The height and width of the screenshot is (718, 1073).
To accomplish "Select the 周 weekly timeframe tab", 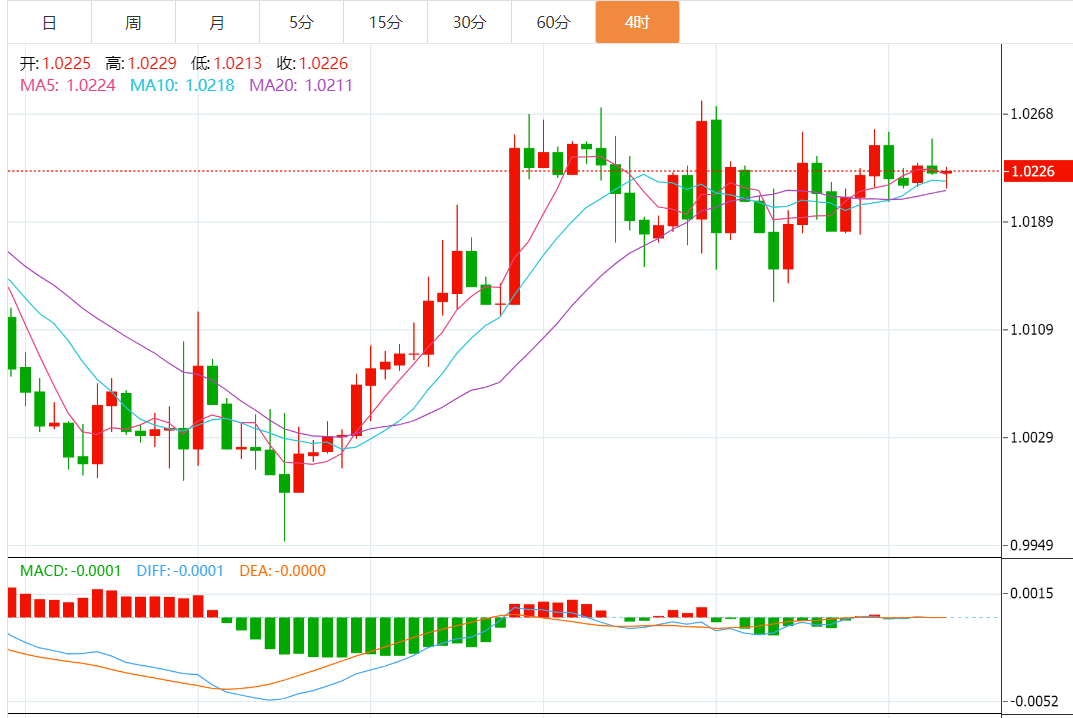I will point(133,23).
